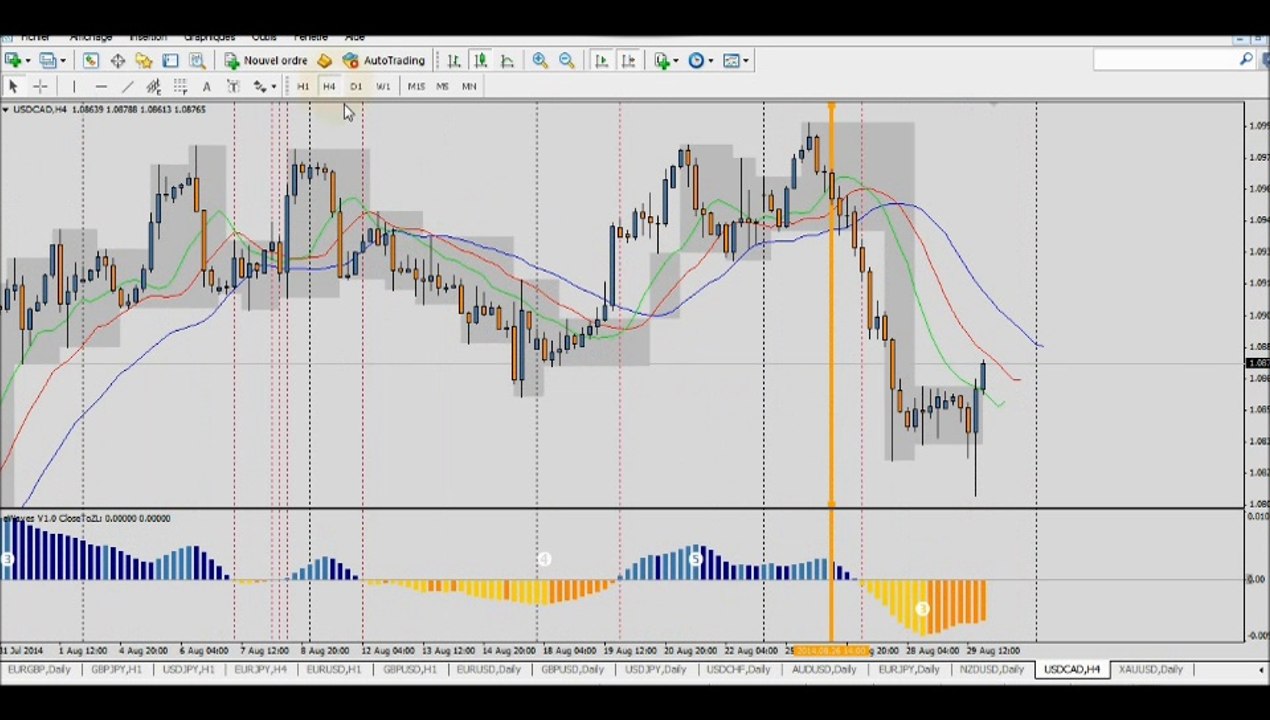This screenshot has height=720, width=1270.
Task: Select the equidistant channel tool
Action: [x=153, y=87]
